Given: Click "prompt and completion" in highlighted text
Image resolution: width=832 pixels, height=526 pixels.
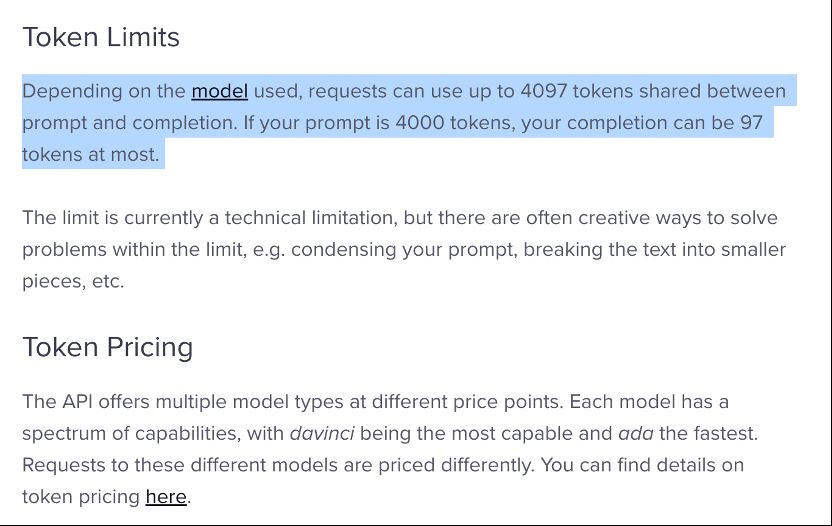Looking at the screenshot, I should (128, 123).
